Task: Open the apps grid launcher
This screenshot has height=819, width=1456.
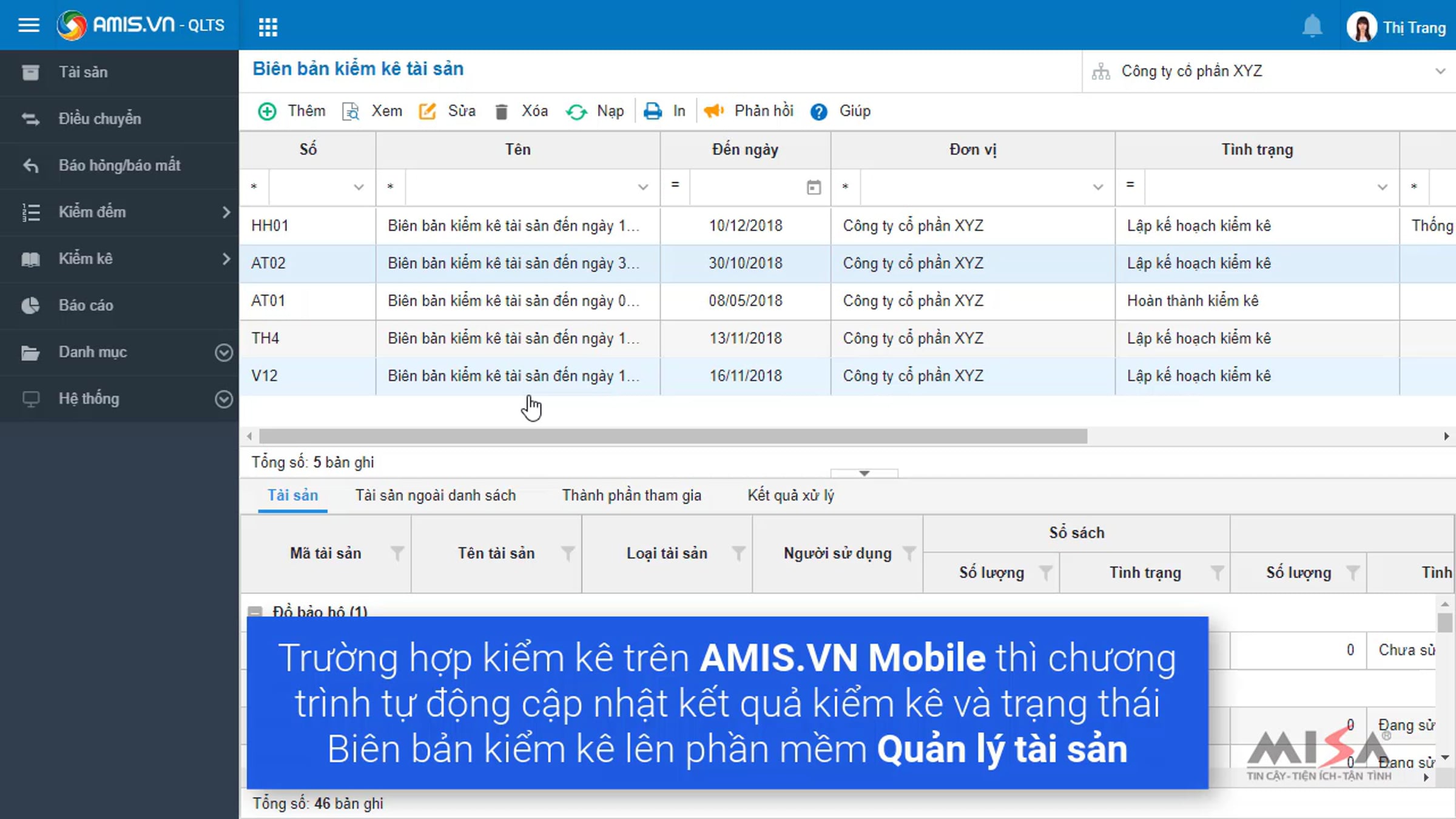Action: pyautogui.click(x=268, y=27)
